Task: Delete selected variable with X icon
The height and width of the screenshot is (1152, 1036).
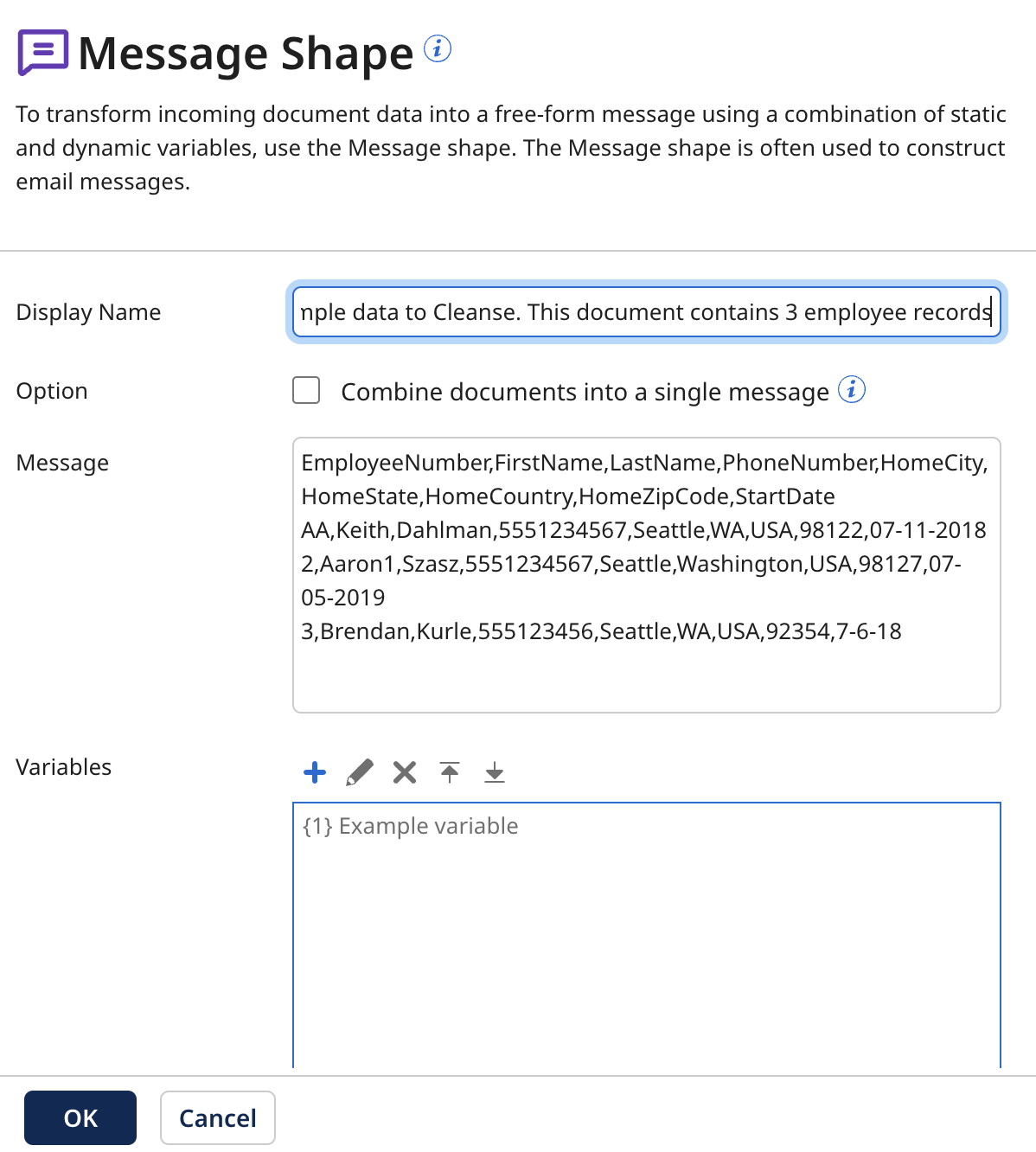Action: tap(405, 772)
